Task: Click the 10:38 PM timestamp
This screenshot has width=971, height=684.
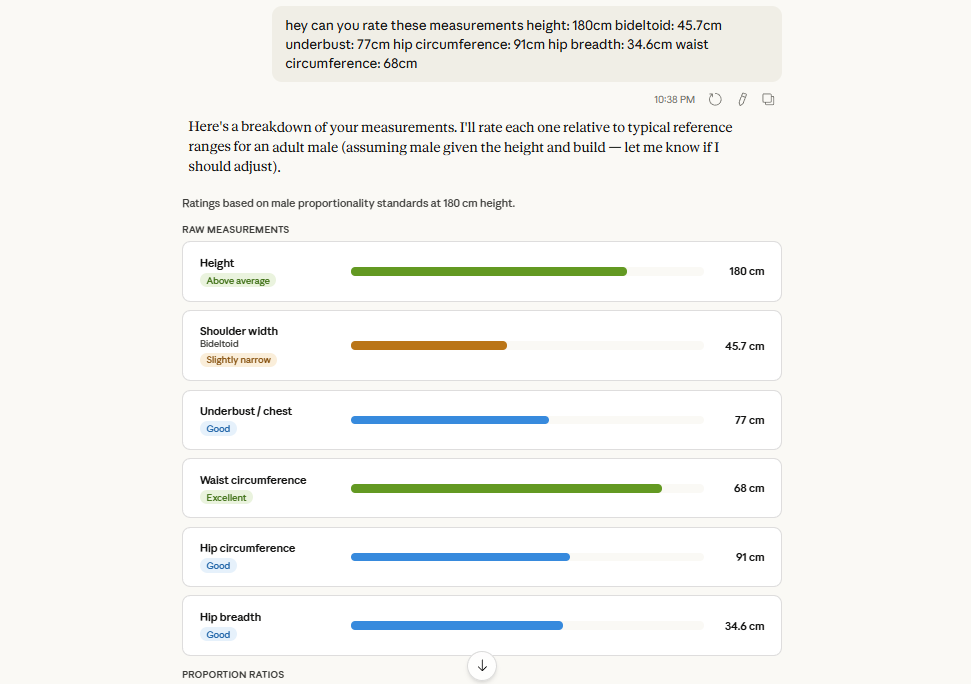Action: (x=674, y=100)
